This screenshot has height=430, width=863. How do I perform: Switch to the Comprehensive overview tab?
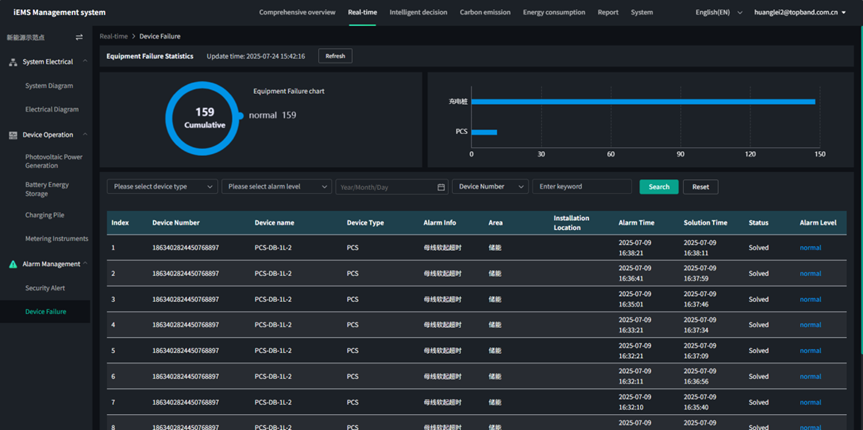297,12
